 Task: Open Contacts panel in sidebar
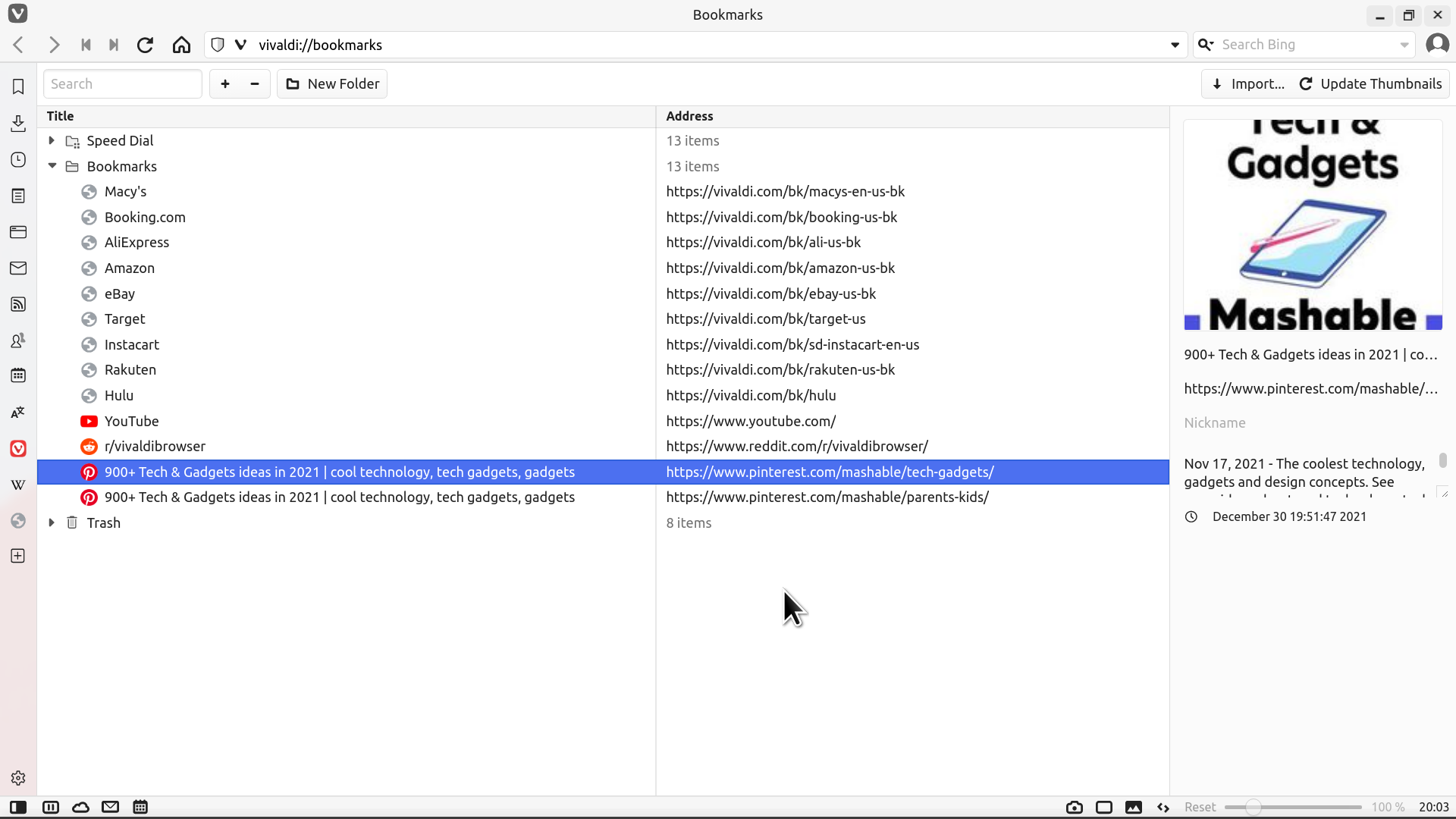[18, 340]
